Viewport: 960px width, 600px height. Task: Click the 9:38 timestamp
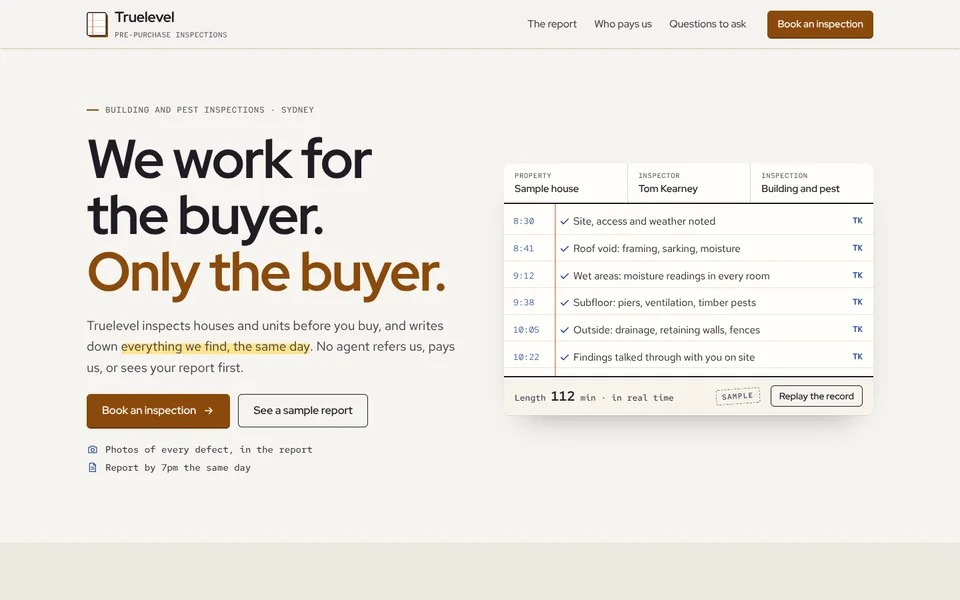tap(523, 302)
